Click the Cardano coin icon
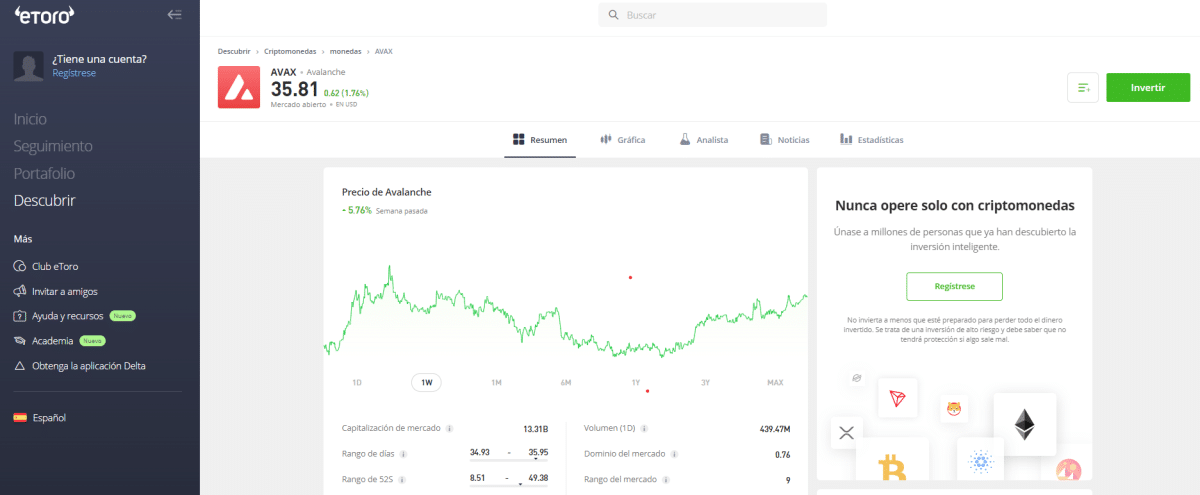This screenshot has width=1200, height=495. click(x=979, y=462)
